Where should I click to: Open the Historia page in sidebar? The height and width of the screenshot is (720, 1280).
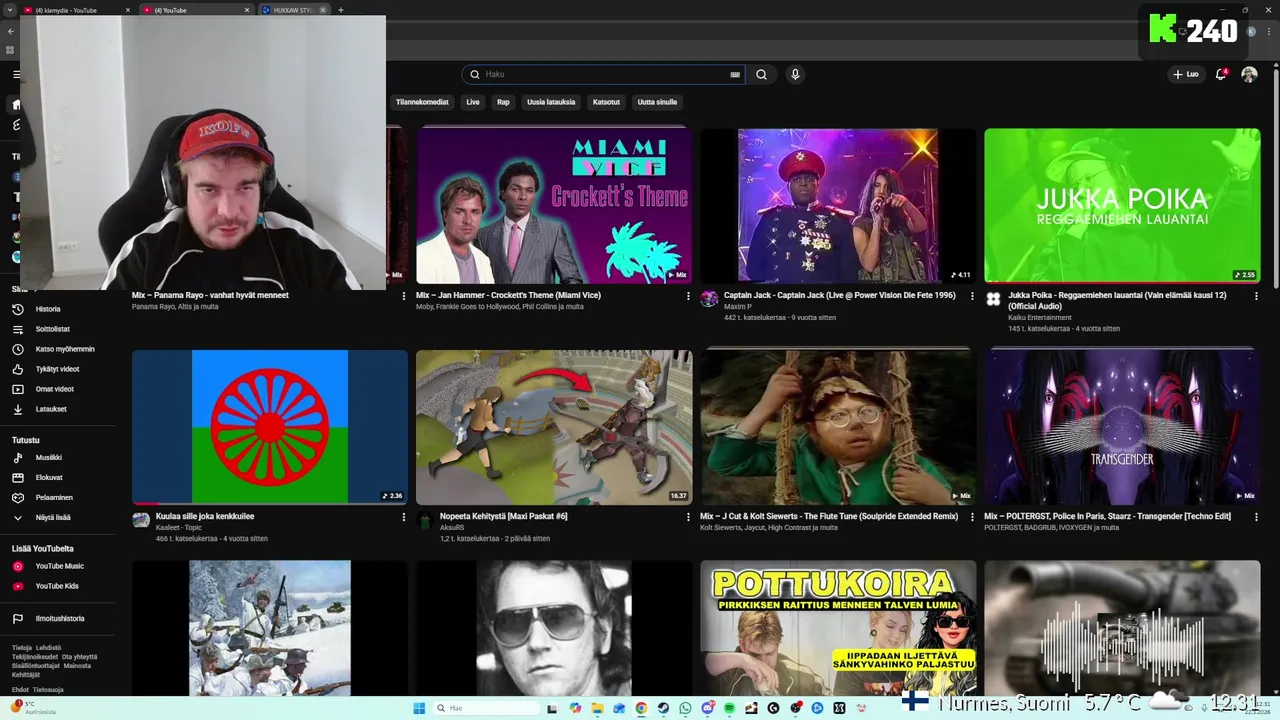[x=48, y=309]
